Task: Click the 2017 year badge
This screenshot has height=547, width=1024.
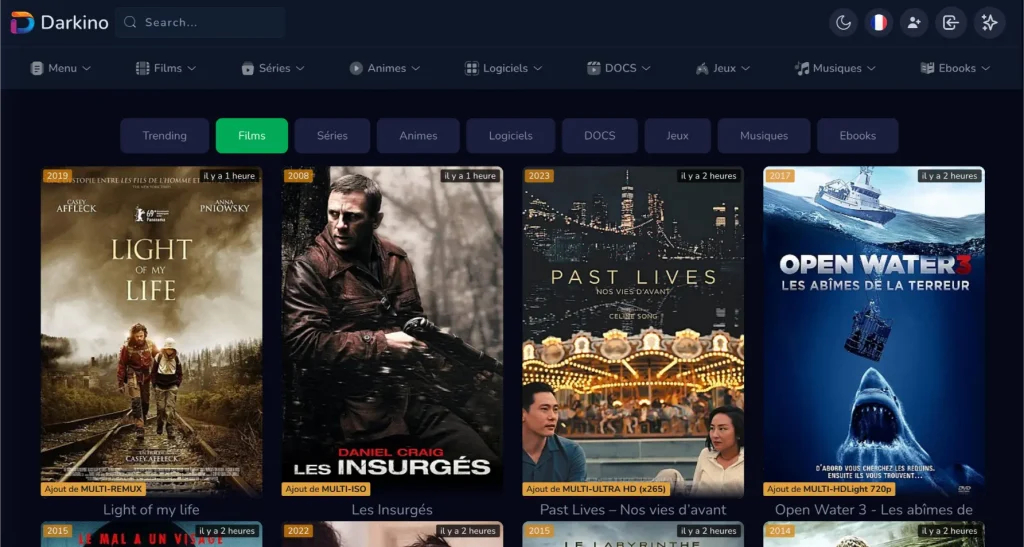Action: [780, 176]
